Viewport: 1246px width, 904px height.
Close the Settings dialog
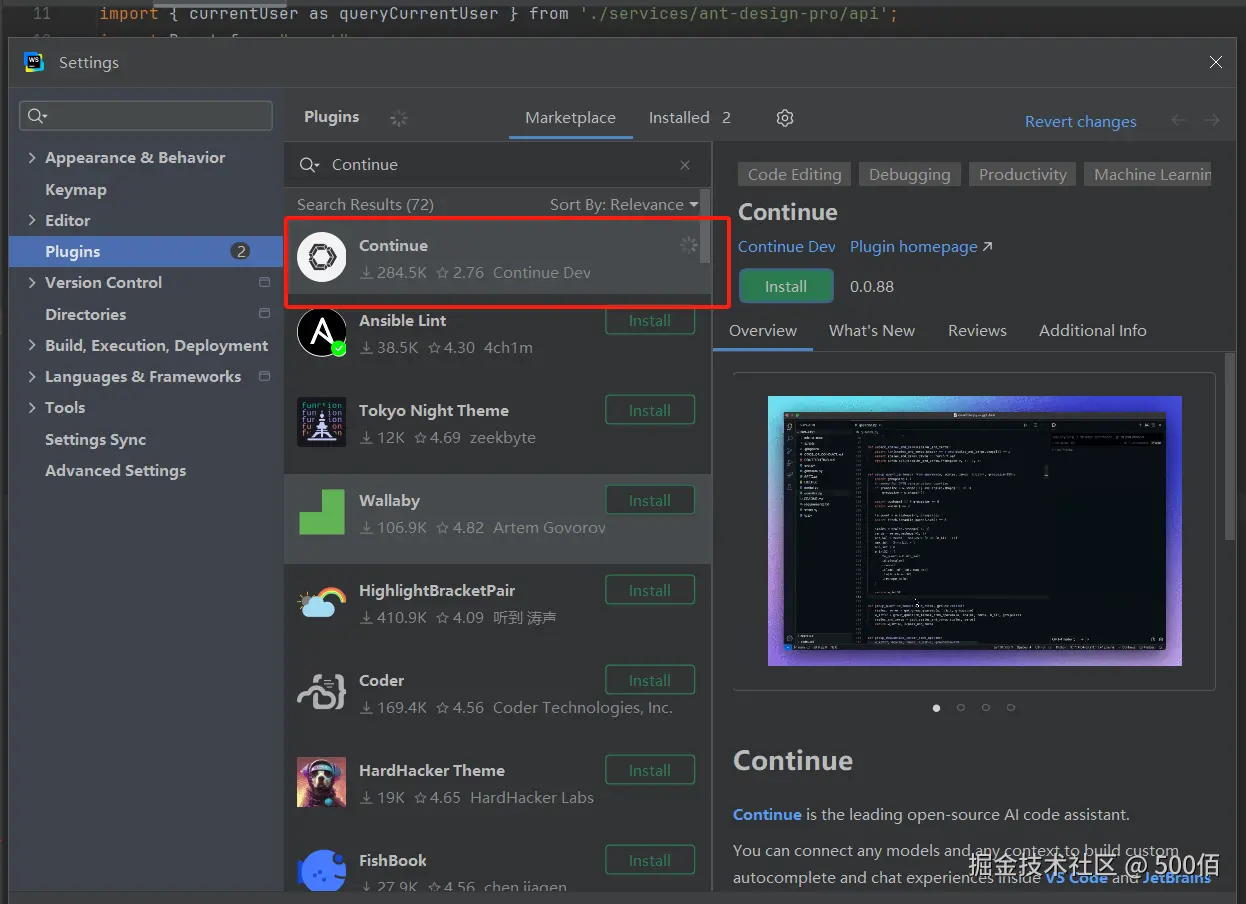coord(1216,62)
